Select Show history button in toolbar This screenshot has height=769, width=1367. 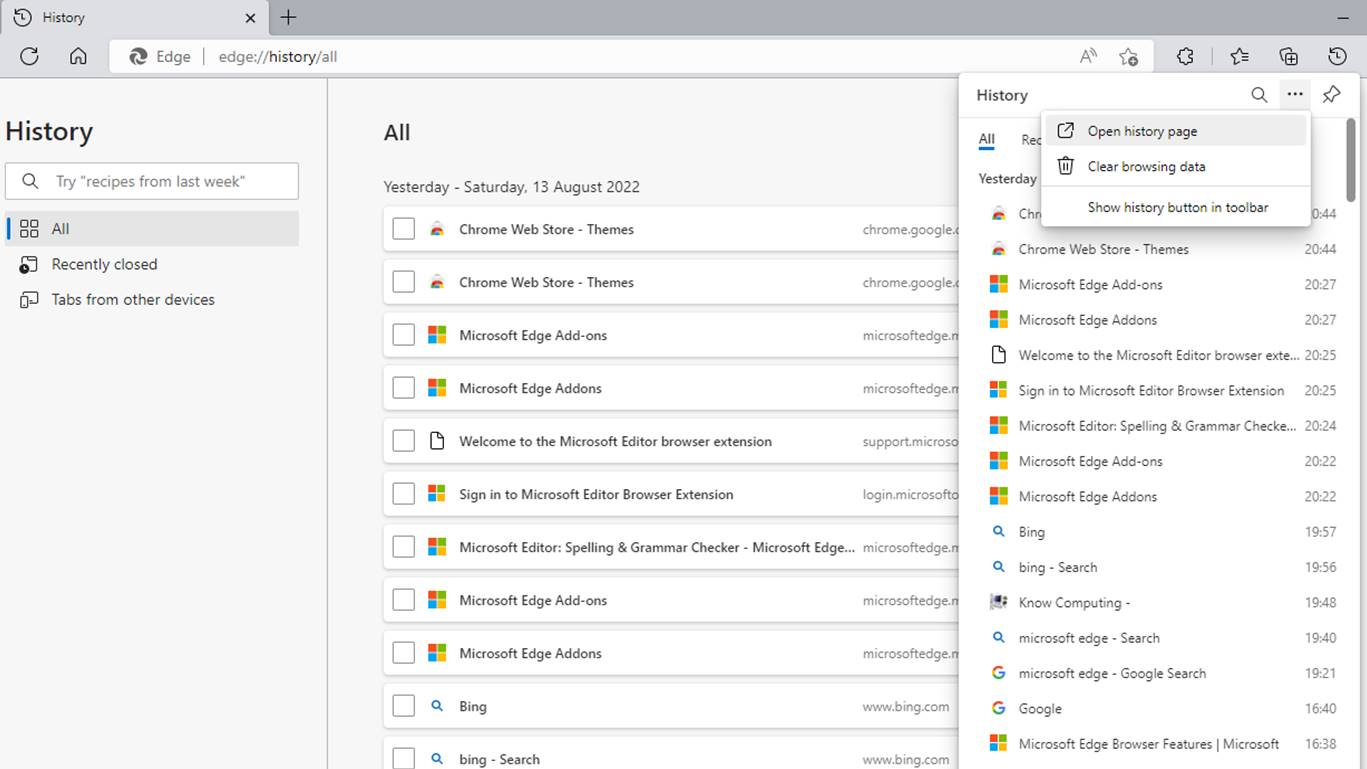(x=1177, y=207)
